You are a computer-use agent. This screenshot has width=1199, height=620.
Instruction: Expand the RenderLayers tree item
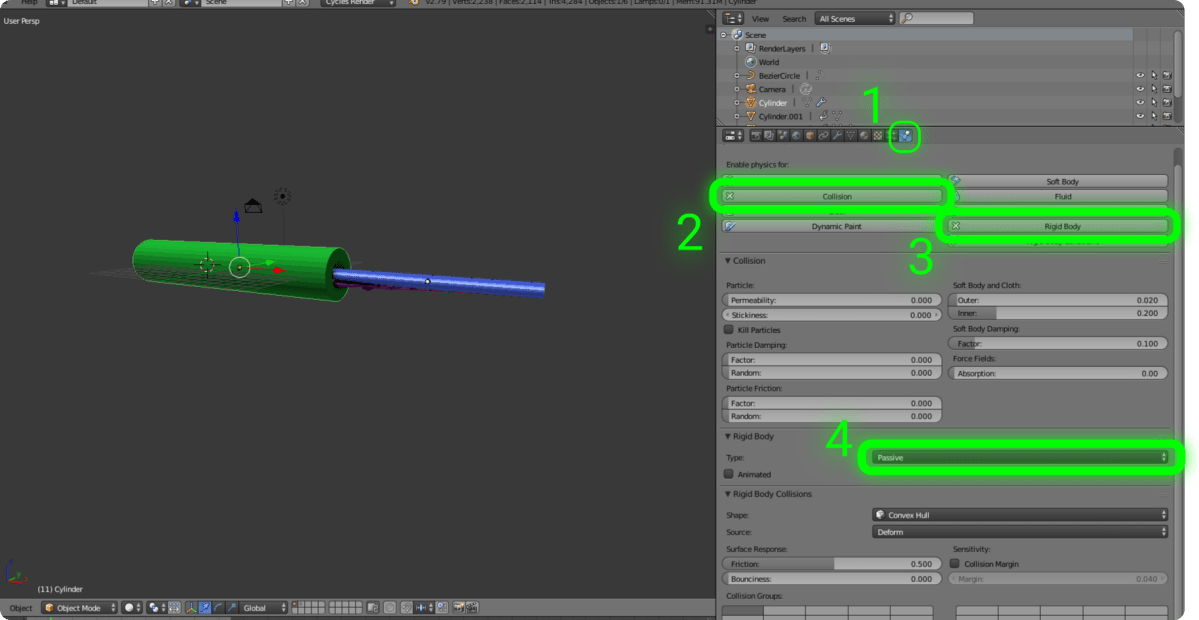point(737,48)
